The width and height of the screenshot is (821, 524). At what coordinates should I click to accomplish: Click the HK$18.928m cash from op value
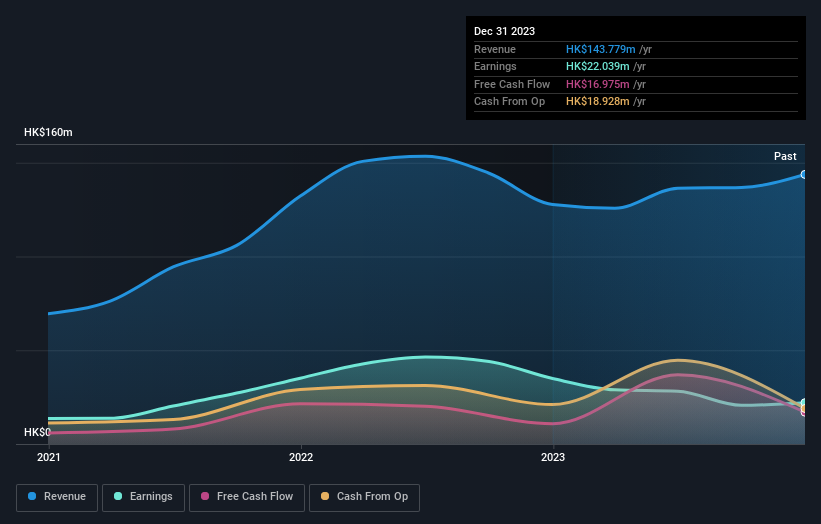pyautogui.click(x=597, y=102)
